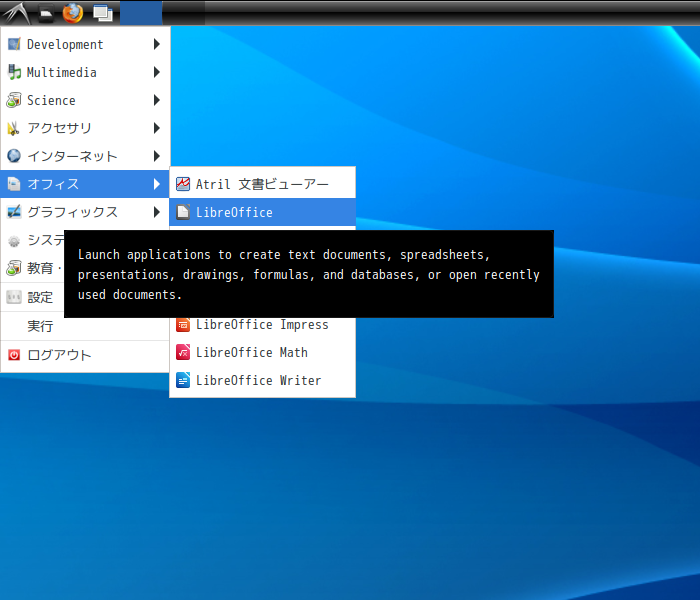Screen dimensions: 700x600
Task: Expand the インターネット submenu arrow
Action: pyautogui.click(x=156, y=156)
